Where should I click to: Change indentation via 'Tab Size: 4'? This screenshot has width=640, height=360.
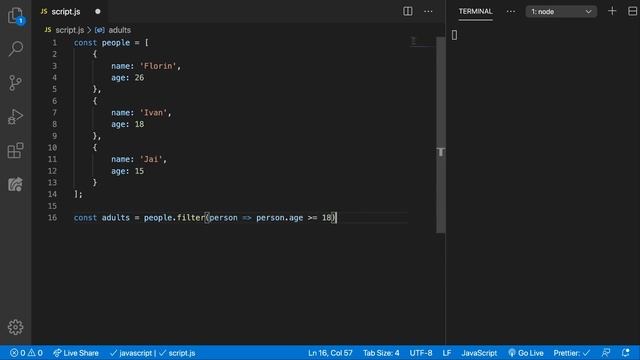click(x=381, y=353)
